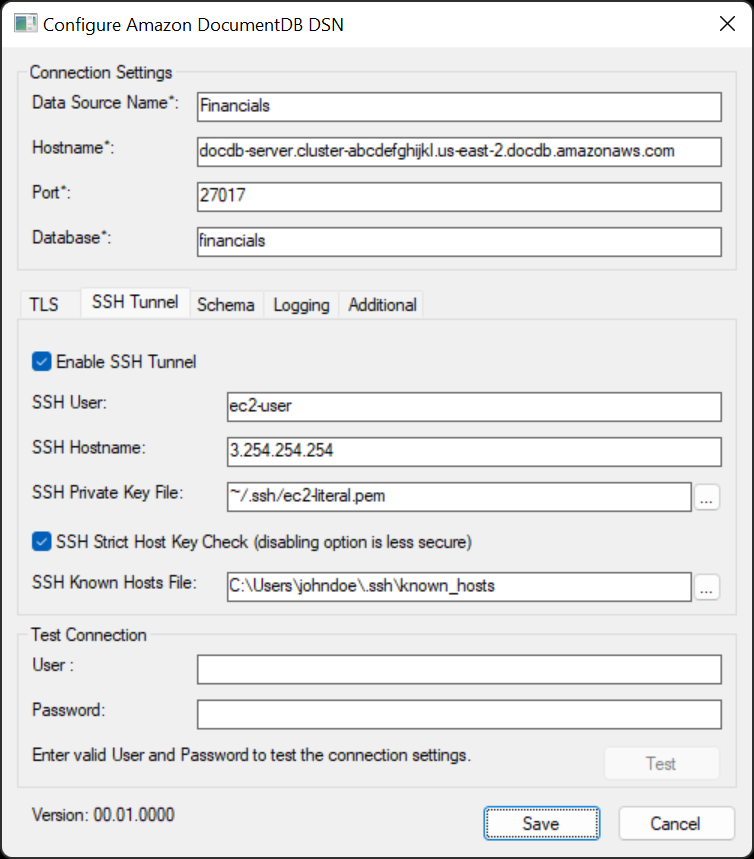Toggle SSH Strict Host Key Check checkbox
754x859 pixels.
[42, 541]
